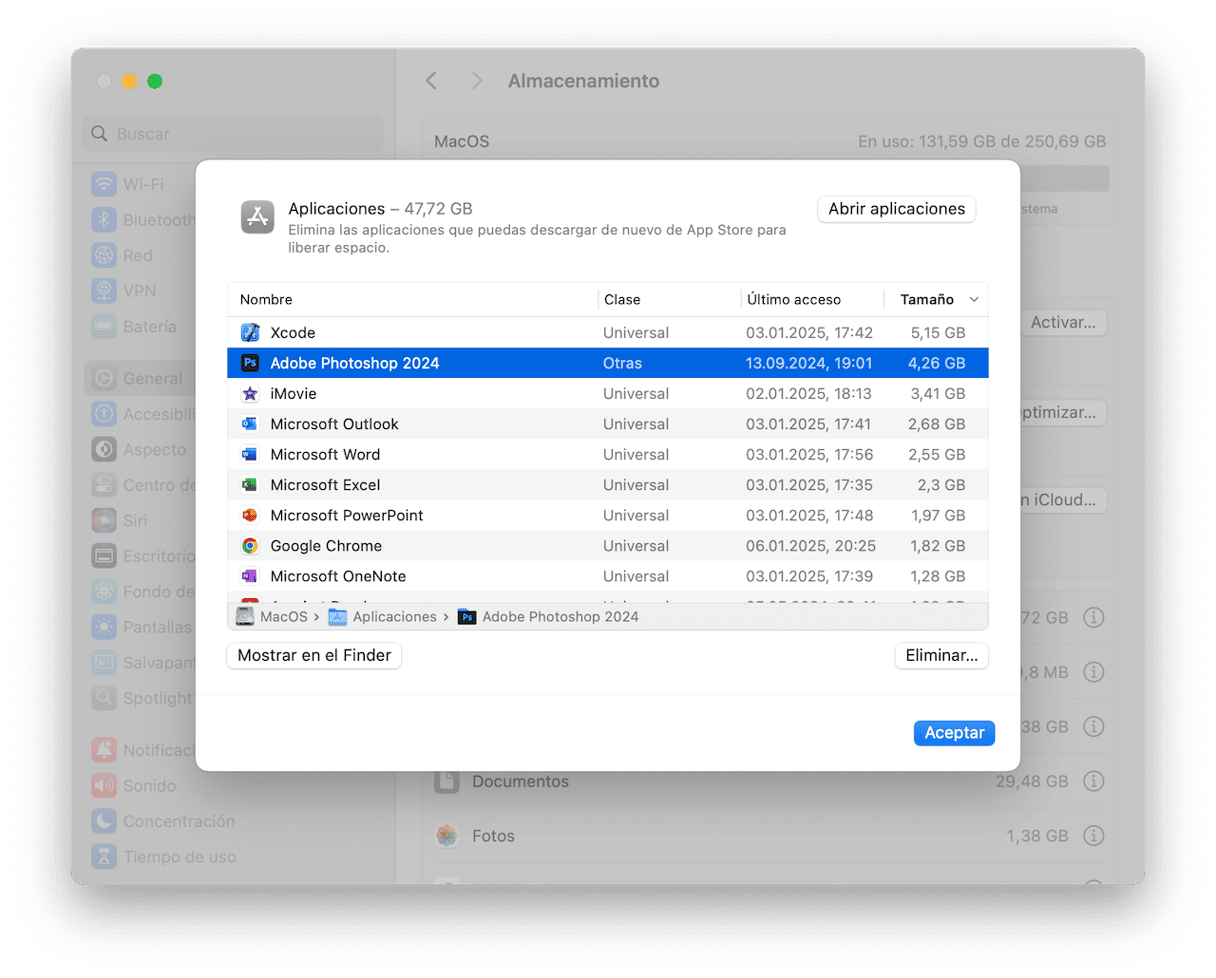
Task: Click Mostrar en el Finder button
Action: 315,656
